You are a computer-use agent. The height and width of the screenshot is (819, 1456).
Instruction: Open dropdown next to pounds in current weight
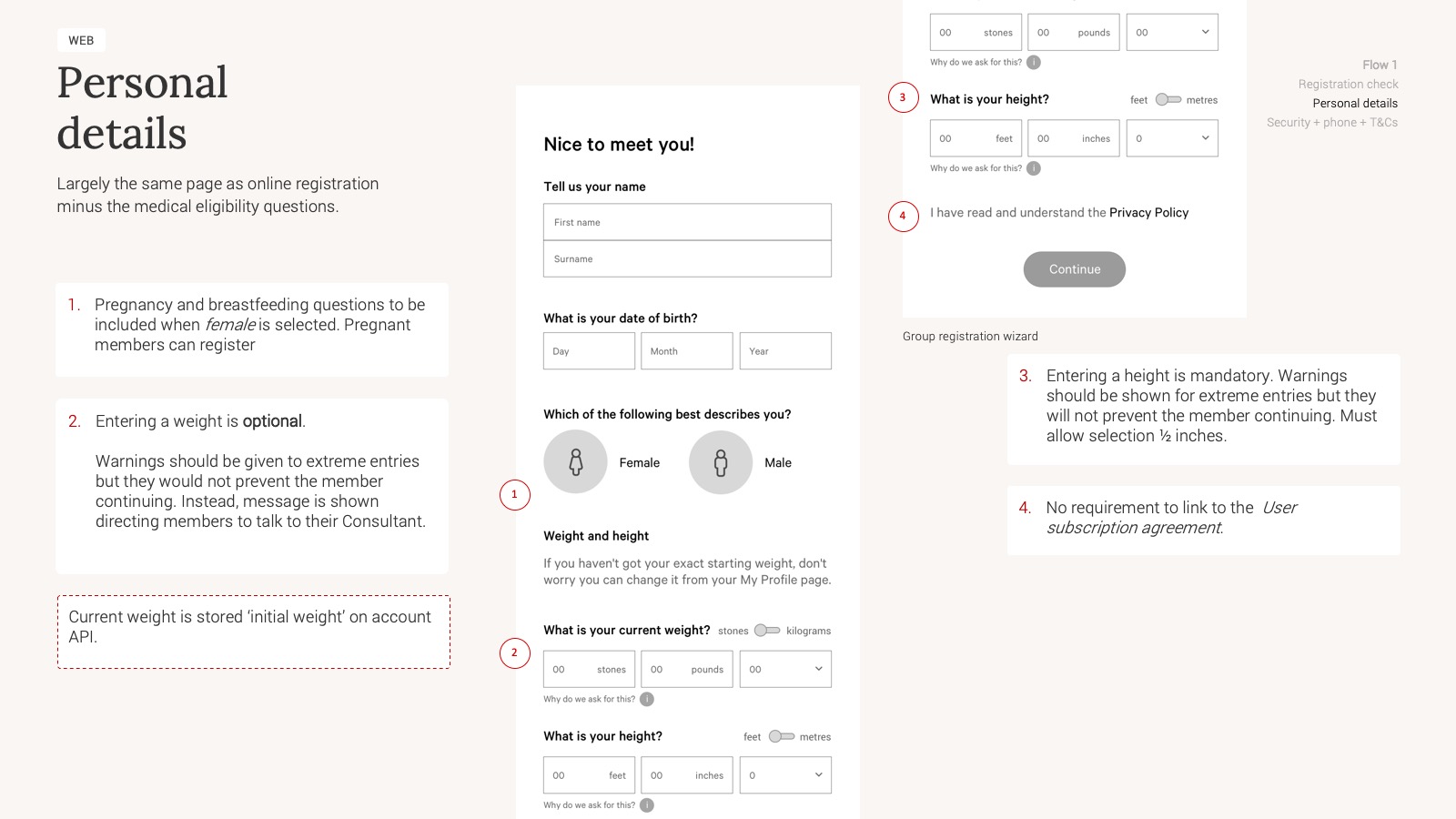785,669
